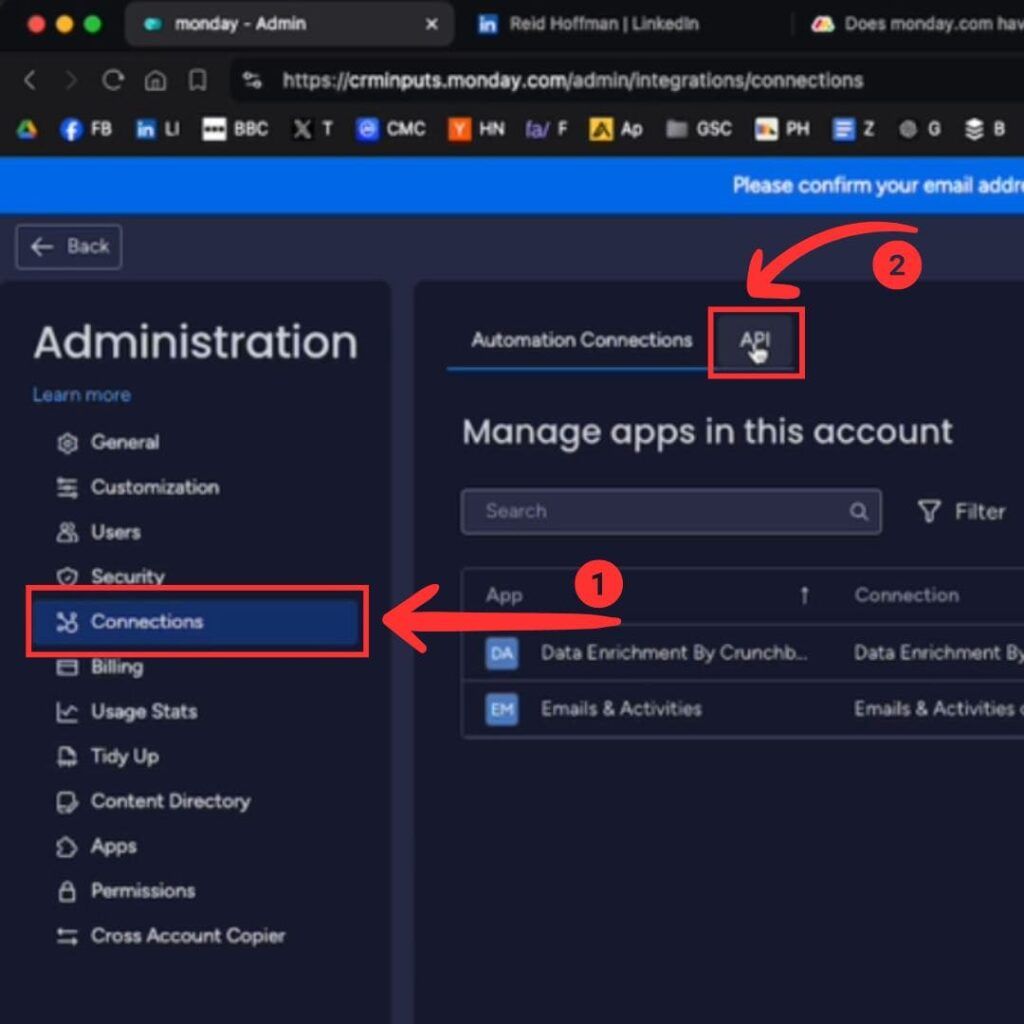Open Cross Account Copier
Screen dimensions: 1024x1024
click(171, 936)
